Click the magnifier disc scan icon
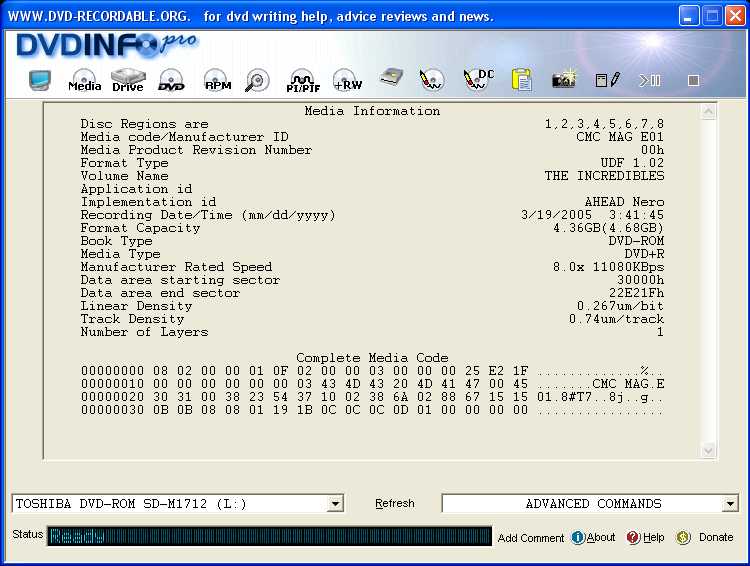Screen dimensions: 750x566 click(257, 80)
